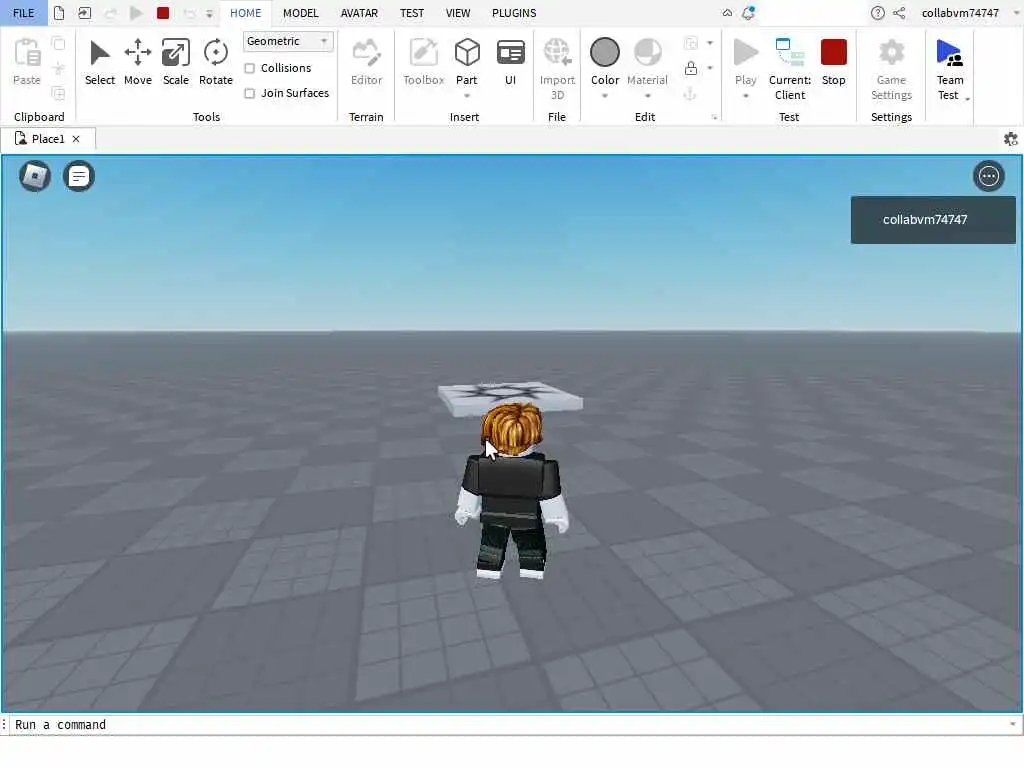Expand the Part dropdown arrow
Viewport: 1024px width, 768px height.
point(467,96)
